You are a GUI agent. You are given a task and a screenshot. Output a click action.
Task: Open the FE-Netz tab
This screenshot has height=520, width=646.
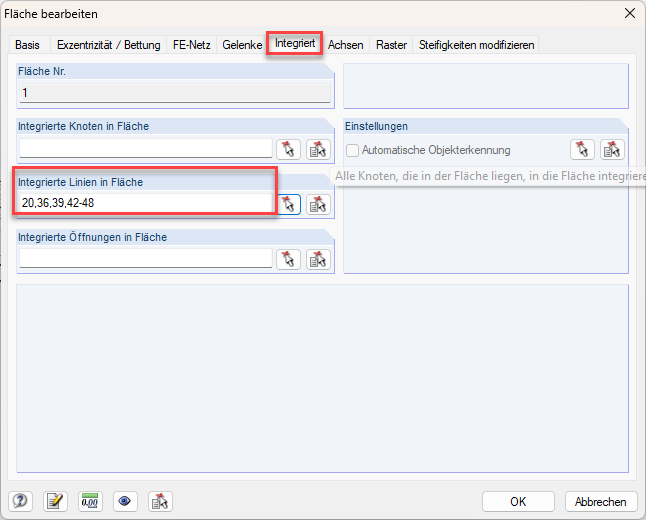[190, 45]
